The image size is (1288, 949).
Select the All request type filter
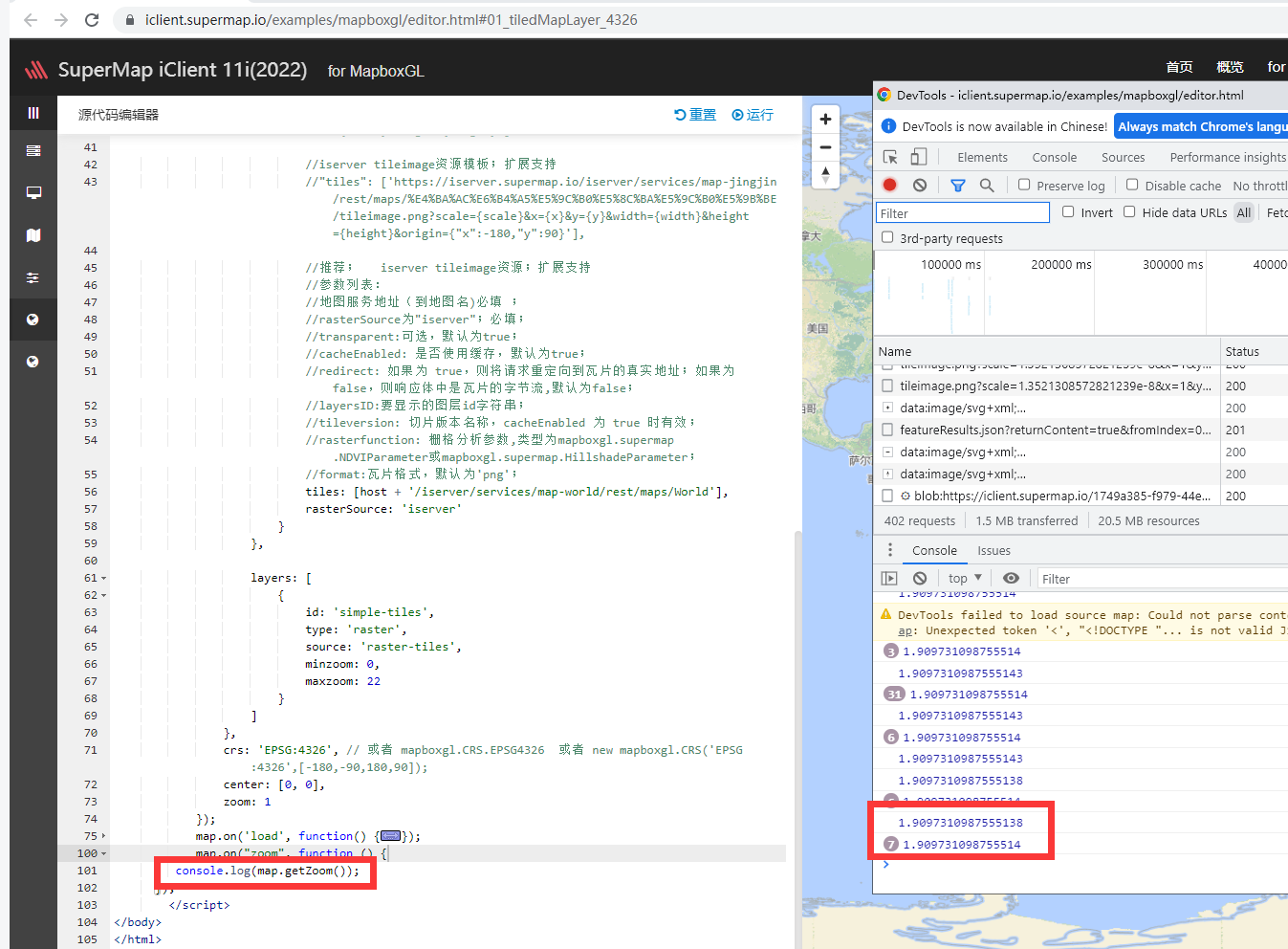click(x=1243, y=212)
